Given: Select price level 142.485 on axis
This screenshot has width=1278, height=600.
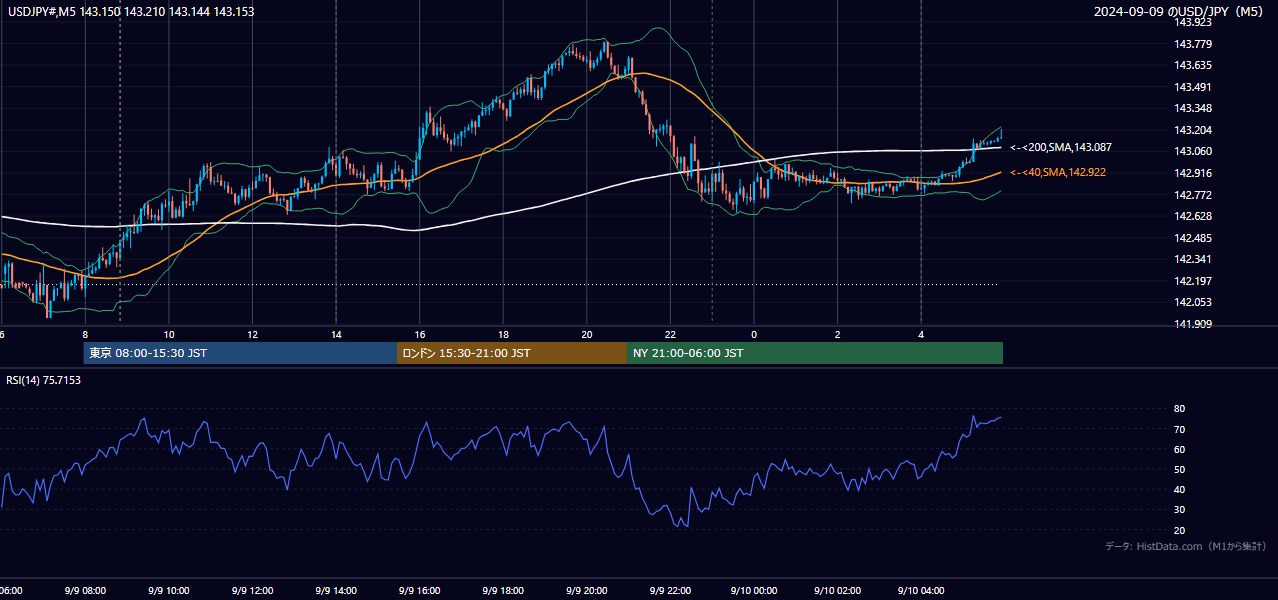Looking at the screenshot, I should pos(1193,238).
